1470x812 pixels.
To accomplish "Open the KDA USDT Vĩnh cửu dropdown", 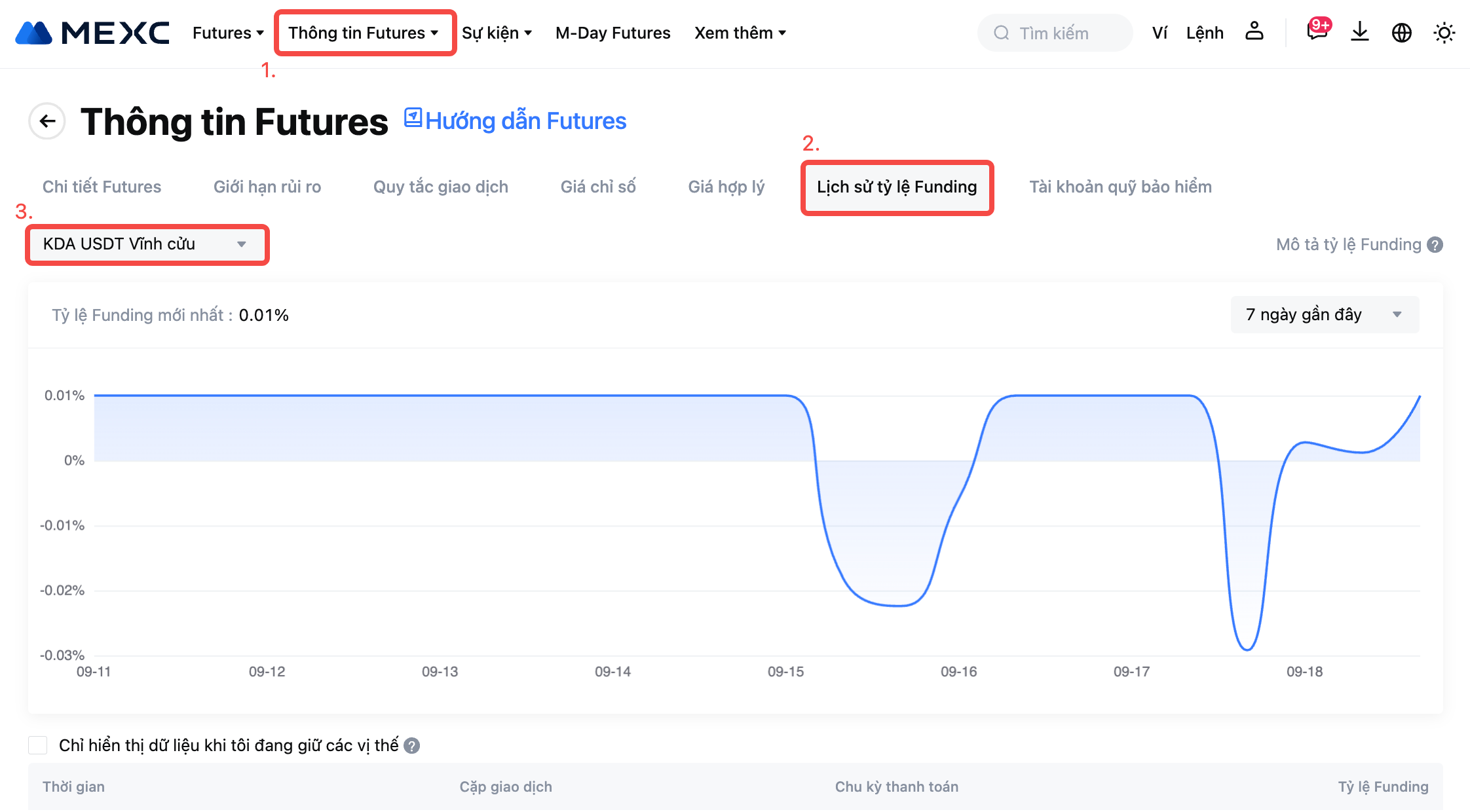I will pos(147,244).
